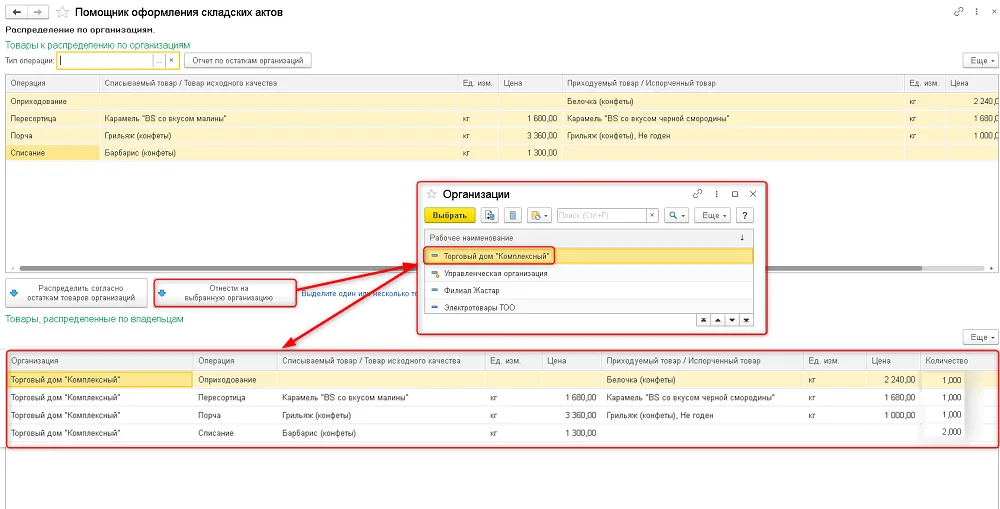Click list view icon in Организации toolbar
Screen dimensions: 1000x509
(x=513, y=216)
